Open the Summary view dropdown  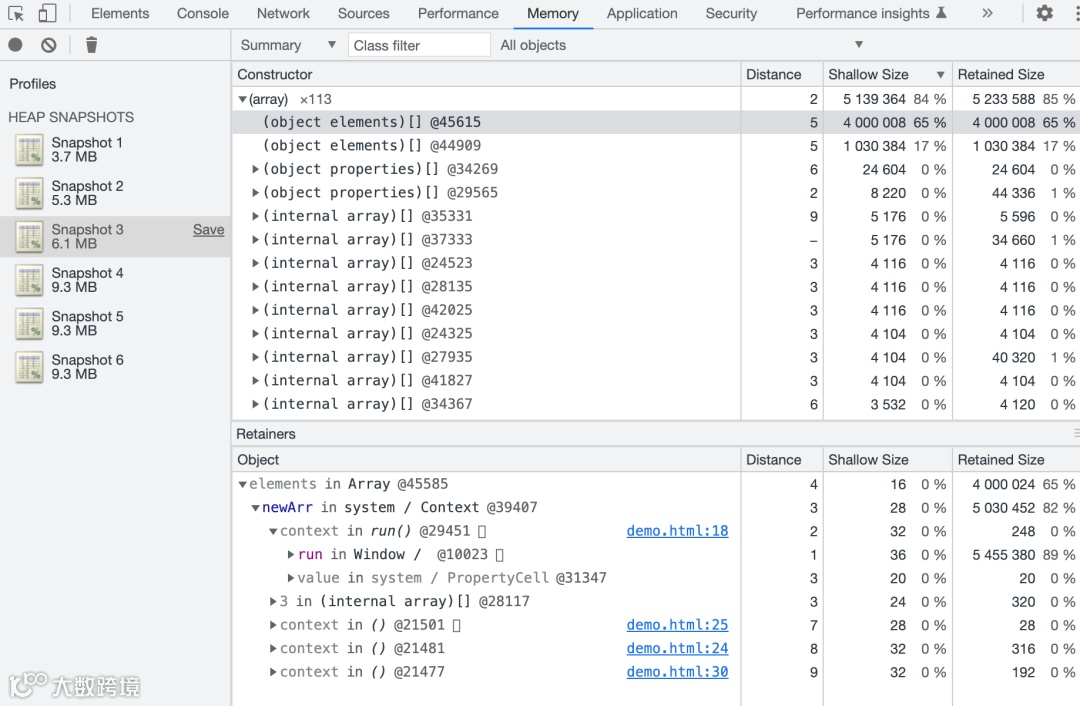point(288,45)
